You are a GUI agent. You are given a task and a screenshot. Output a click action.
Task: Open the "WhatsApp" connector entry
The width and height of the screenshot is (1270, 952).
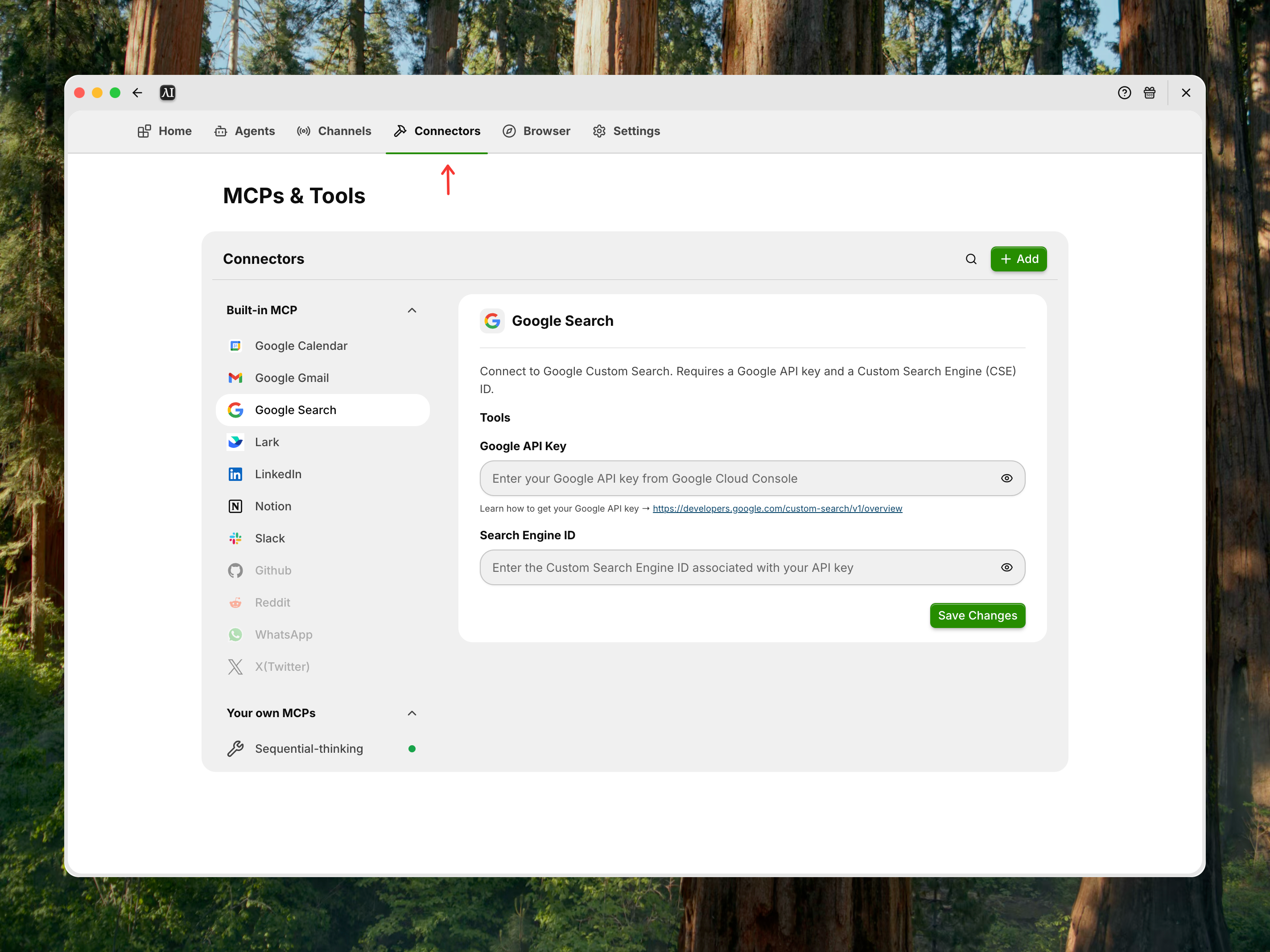pyautogui.click(x=323, y=635)
